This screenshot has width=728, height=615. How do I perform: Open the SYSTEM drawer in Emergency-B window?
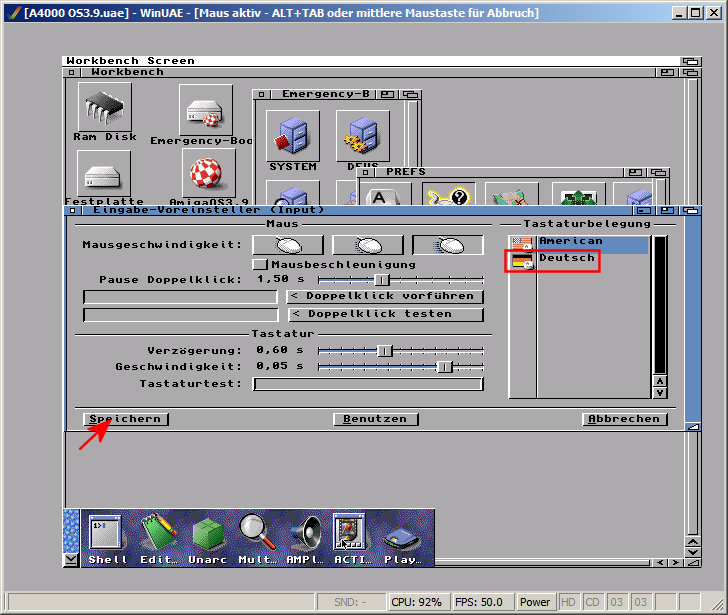click(x=292, y=136)
